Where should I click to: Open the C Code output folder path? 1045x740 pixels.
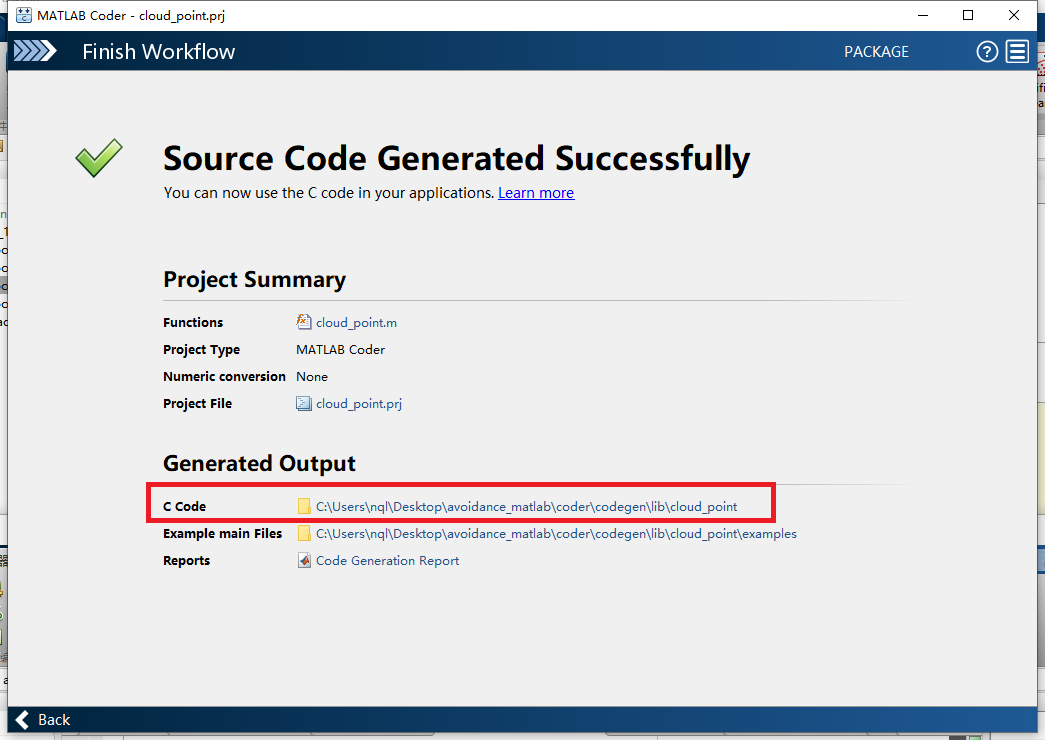526,507
